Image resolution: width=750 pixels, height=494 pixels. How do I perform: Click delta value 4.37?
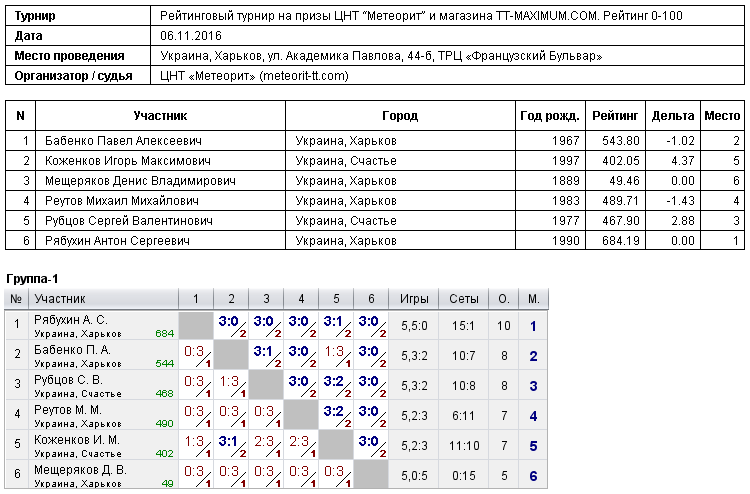click(683, 161)
